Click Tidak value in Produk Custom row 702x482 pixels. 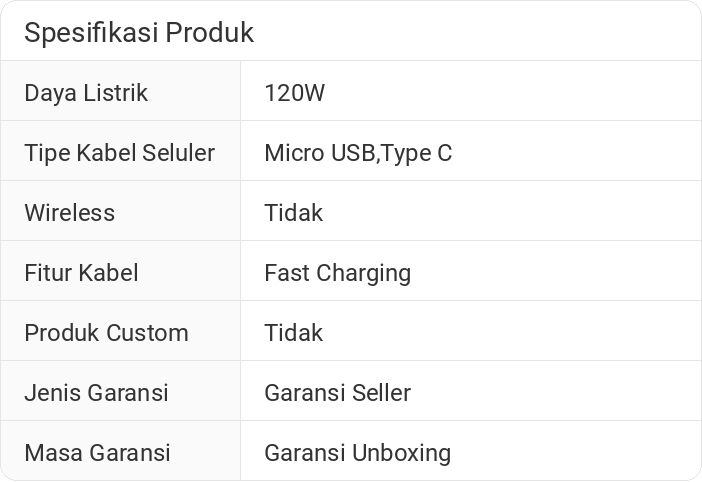coord(293,333)
